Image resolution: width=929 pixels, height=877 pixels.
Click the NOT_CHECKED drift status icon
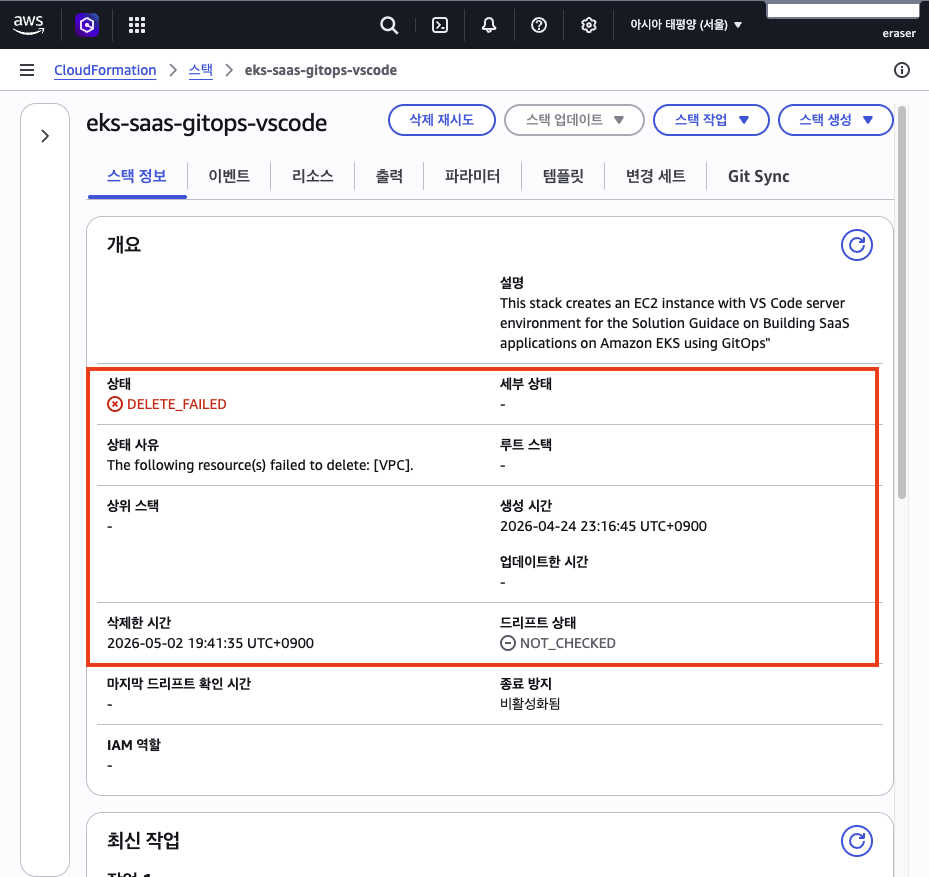coord(508,643)
